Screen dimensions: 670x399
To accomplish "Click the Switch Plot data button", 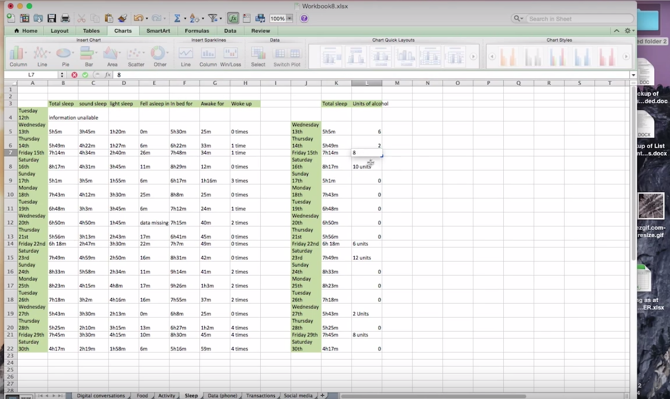I will (x=287, y=56).
